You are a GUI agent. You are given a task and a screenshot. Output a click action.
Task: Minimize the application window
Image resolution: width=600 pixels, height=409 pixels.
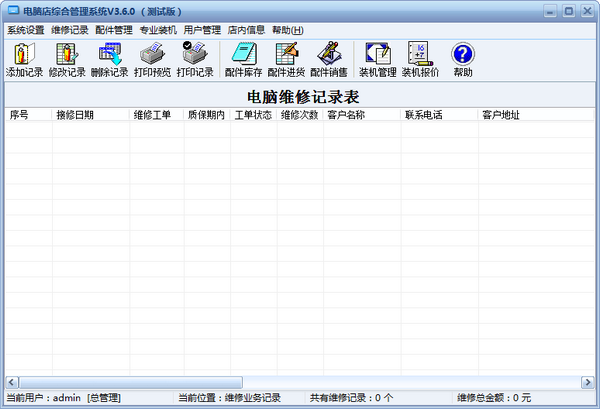point(550,11)
